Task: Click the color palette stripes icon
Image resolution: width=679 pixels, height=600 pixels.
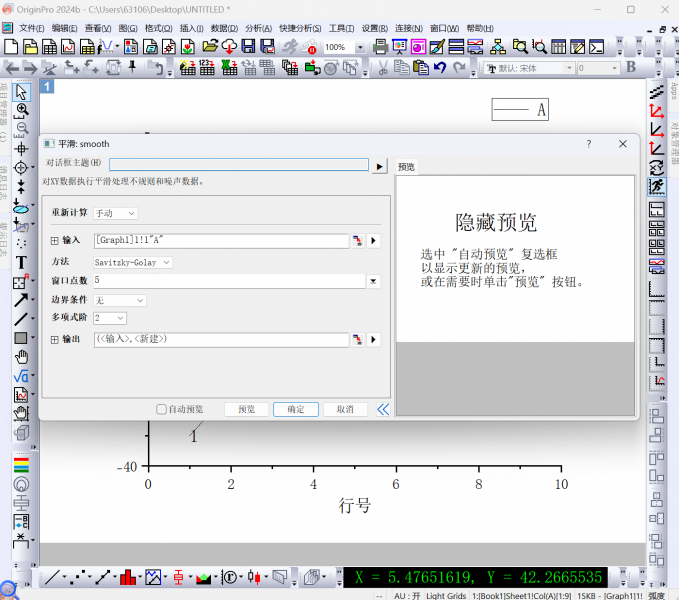Action: 21,465
